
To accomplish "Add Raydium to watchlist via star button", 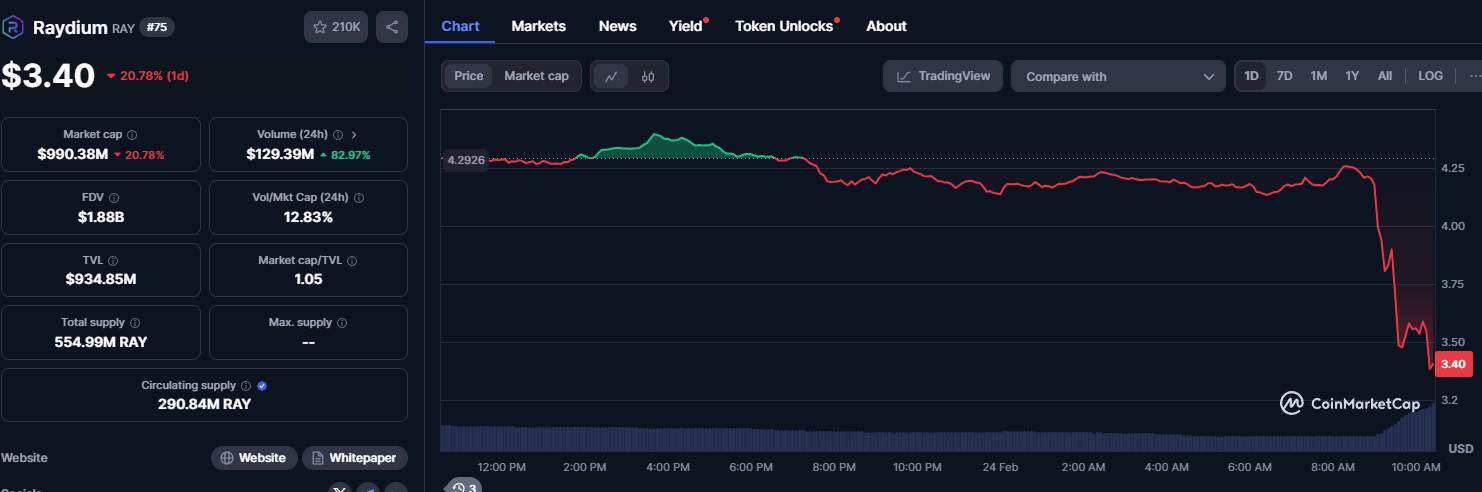I will coord(336,27).
